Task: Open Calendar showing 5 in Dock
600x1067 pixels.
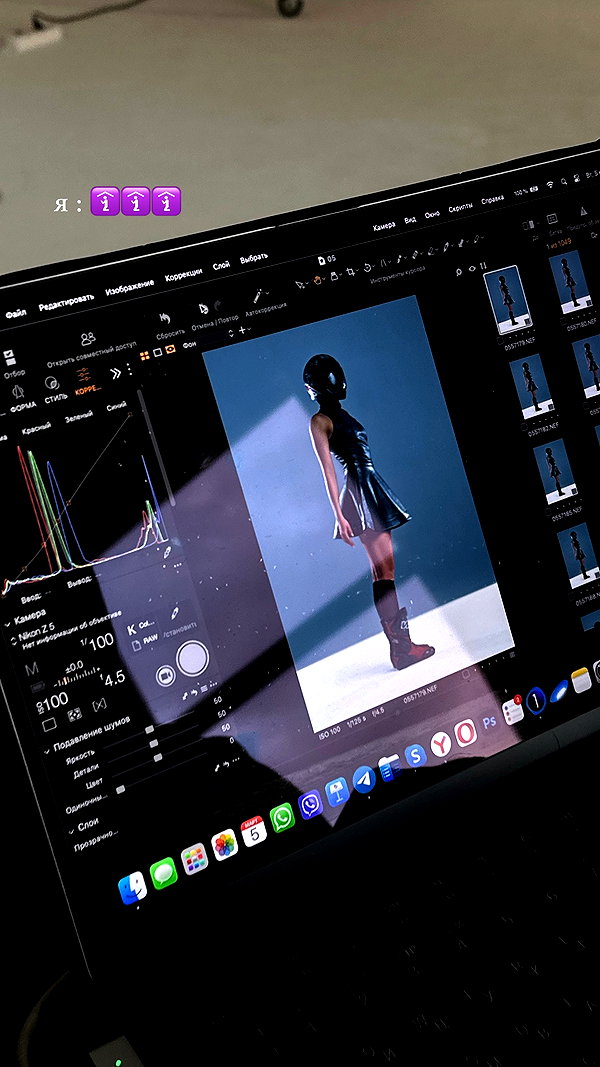Action: (x=253, y=831)
